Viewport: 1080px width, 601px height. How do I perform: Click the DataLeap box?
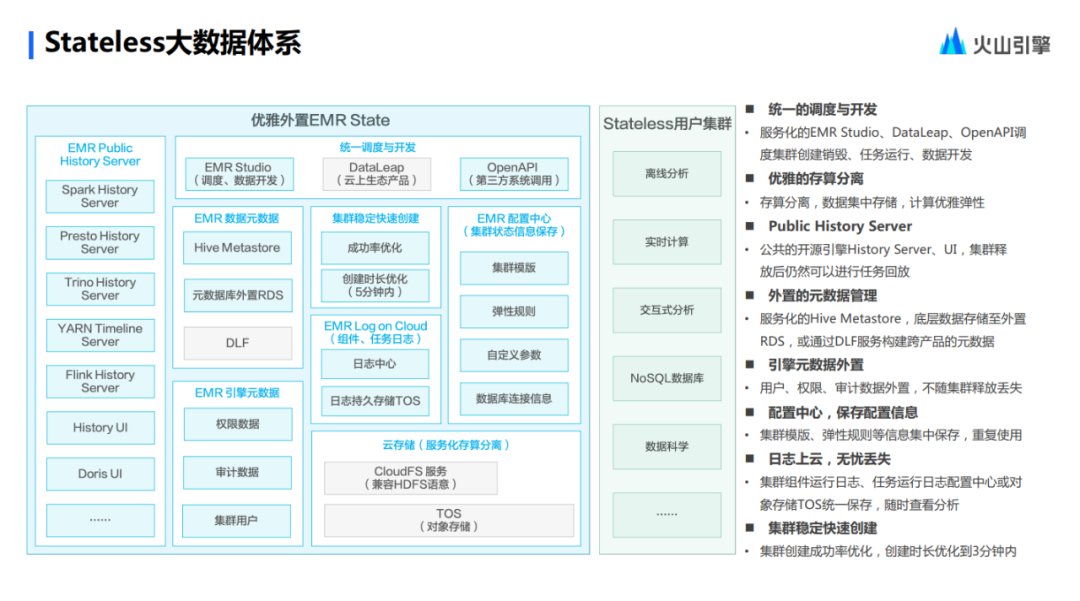click(377, 174)
